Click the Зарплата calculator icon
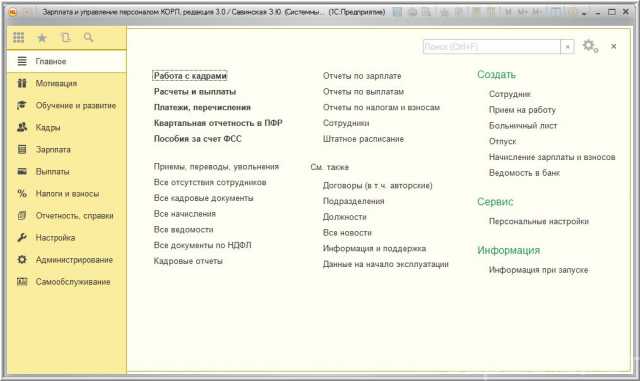640x381 pixels. point(22,149)
